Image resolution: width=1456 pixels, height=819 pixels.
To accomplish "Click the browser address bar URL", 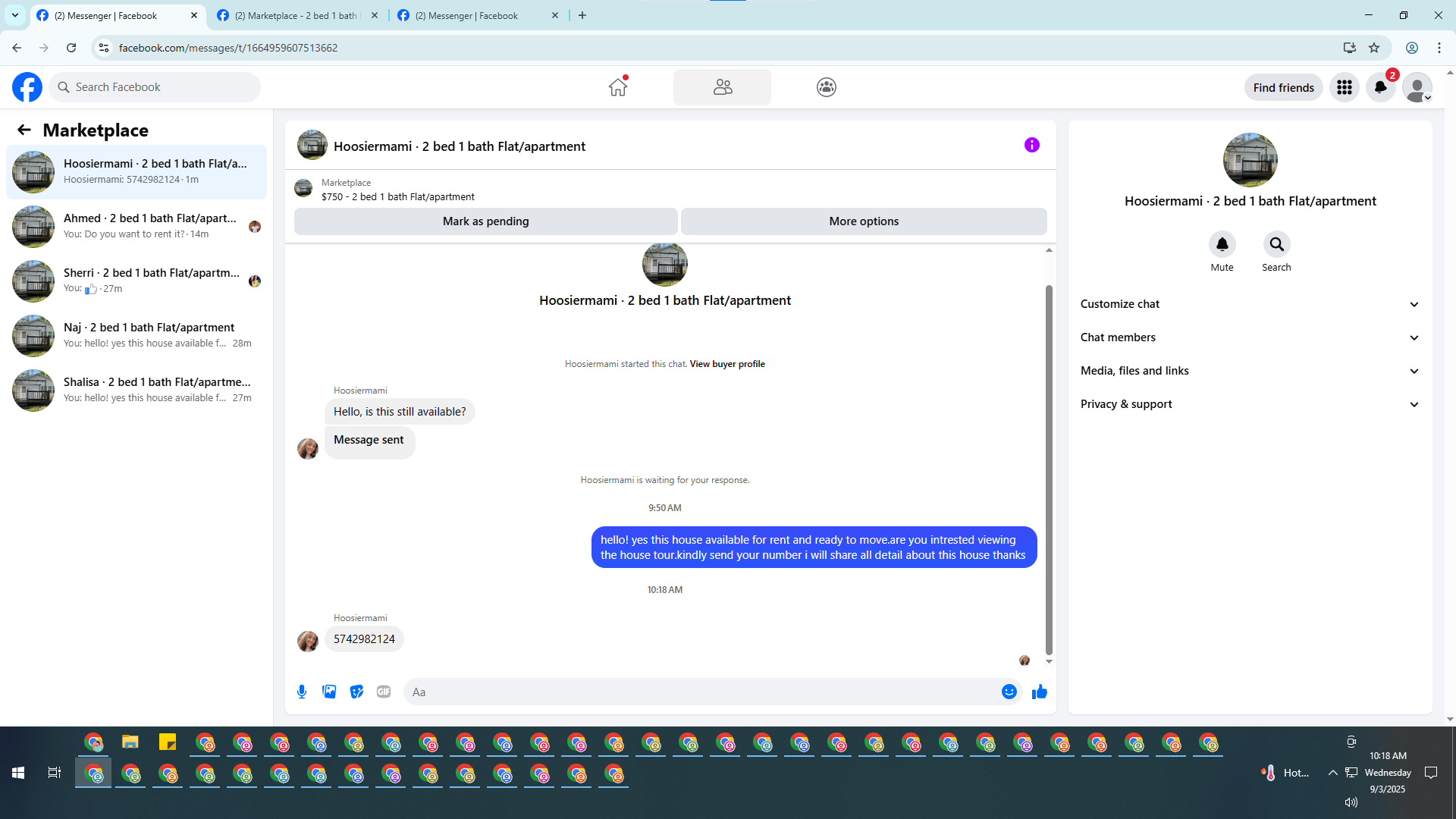I will [228, 48].
